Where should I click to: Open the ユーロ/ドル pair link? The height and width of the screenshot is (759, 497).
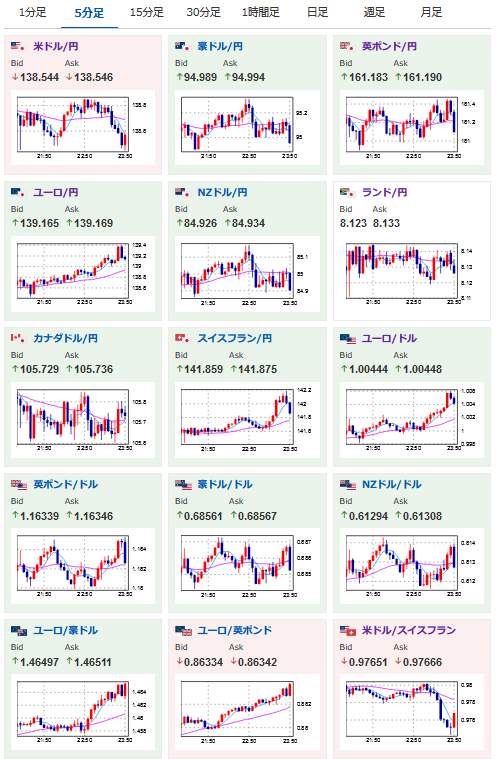click(x=389, y=338)
